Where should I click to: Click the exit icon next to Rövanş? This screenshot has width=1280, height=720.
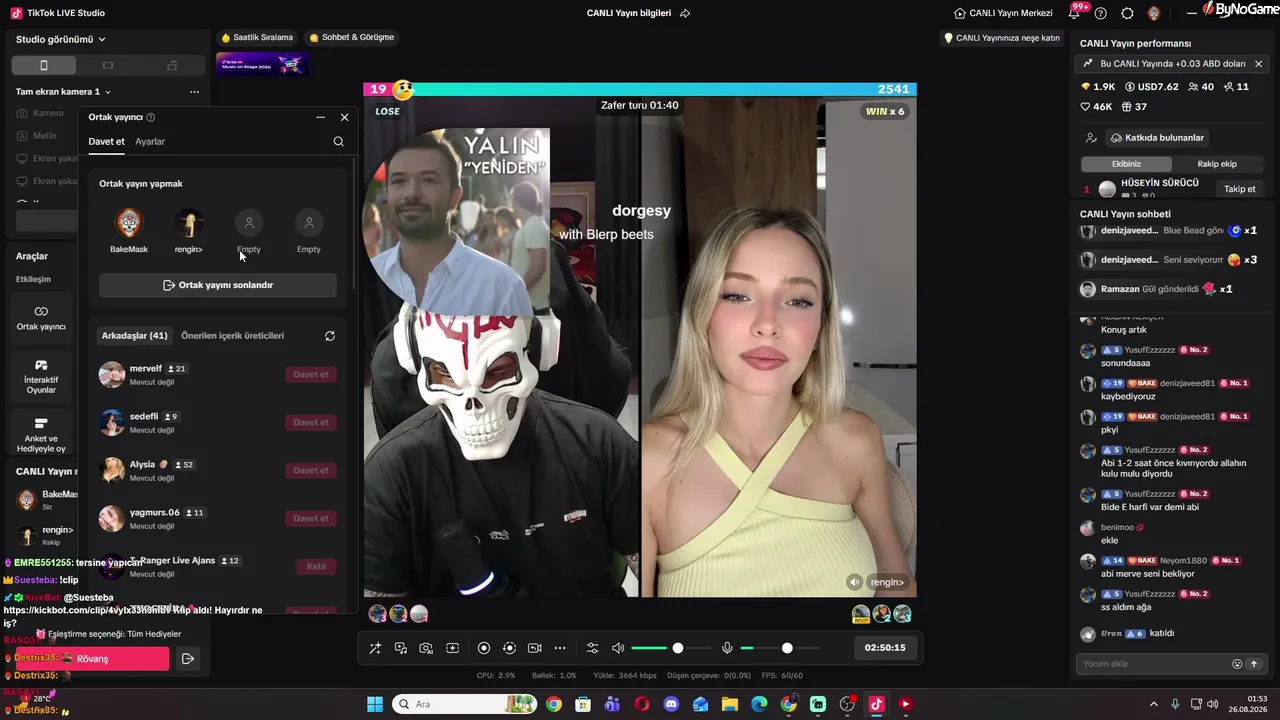[x=187, y=659]
